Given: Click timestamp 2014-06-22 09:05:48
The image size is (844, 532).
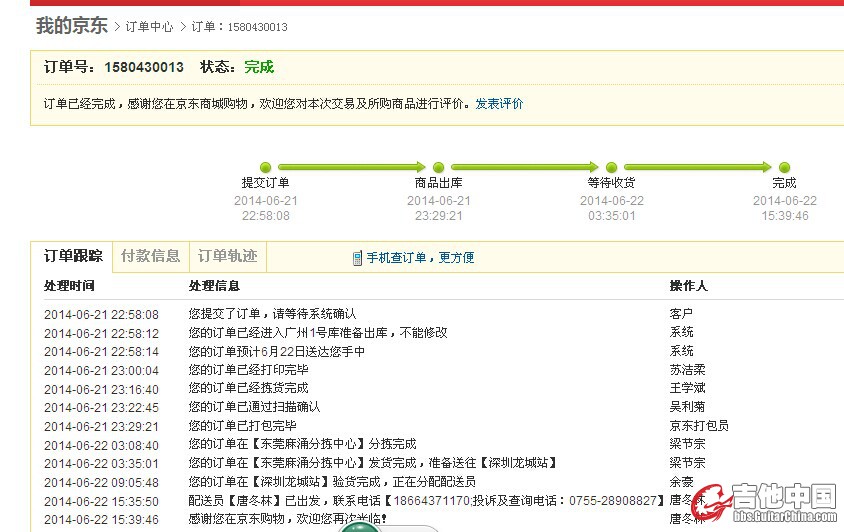Looking at the screenshot, I should click(x=101, y=482).
